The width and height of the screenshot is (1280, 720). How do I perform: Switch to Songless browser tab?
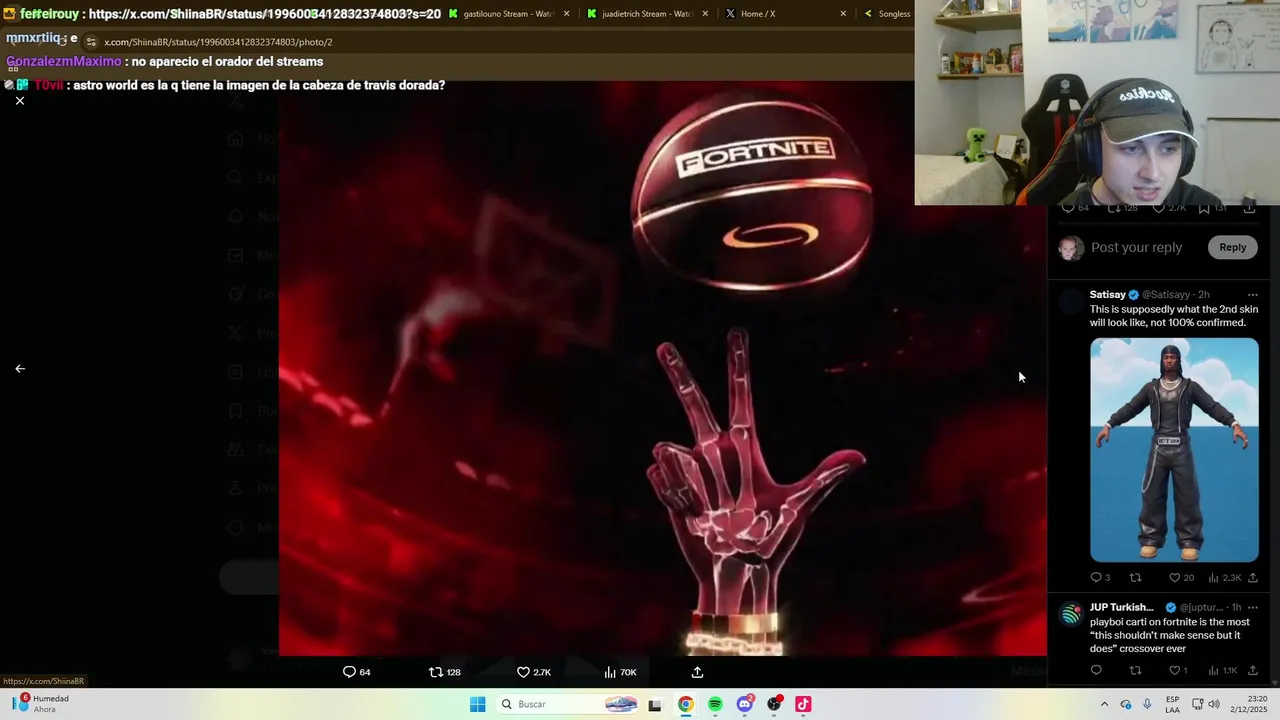coord(886,14)
